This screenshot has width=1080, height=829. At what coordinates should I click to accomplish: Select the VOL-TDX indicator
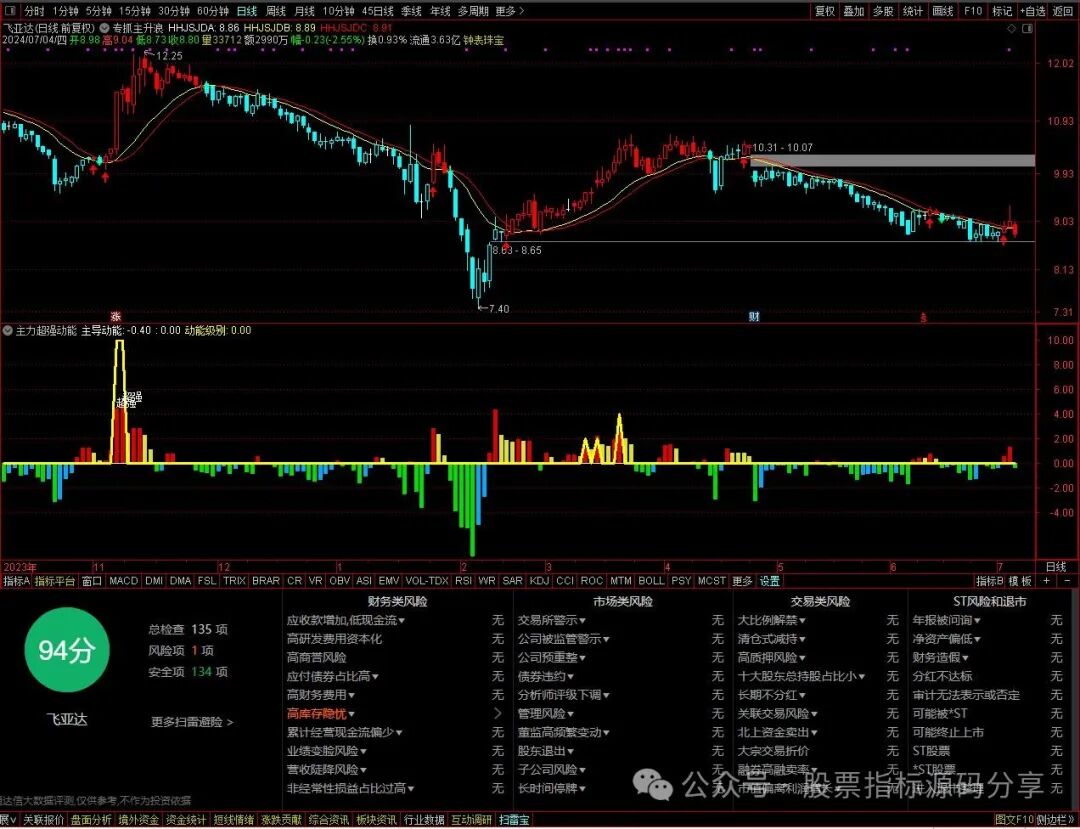coord(427,581)
